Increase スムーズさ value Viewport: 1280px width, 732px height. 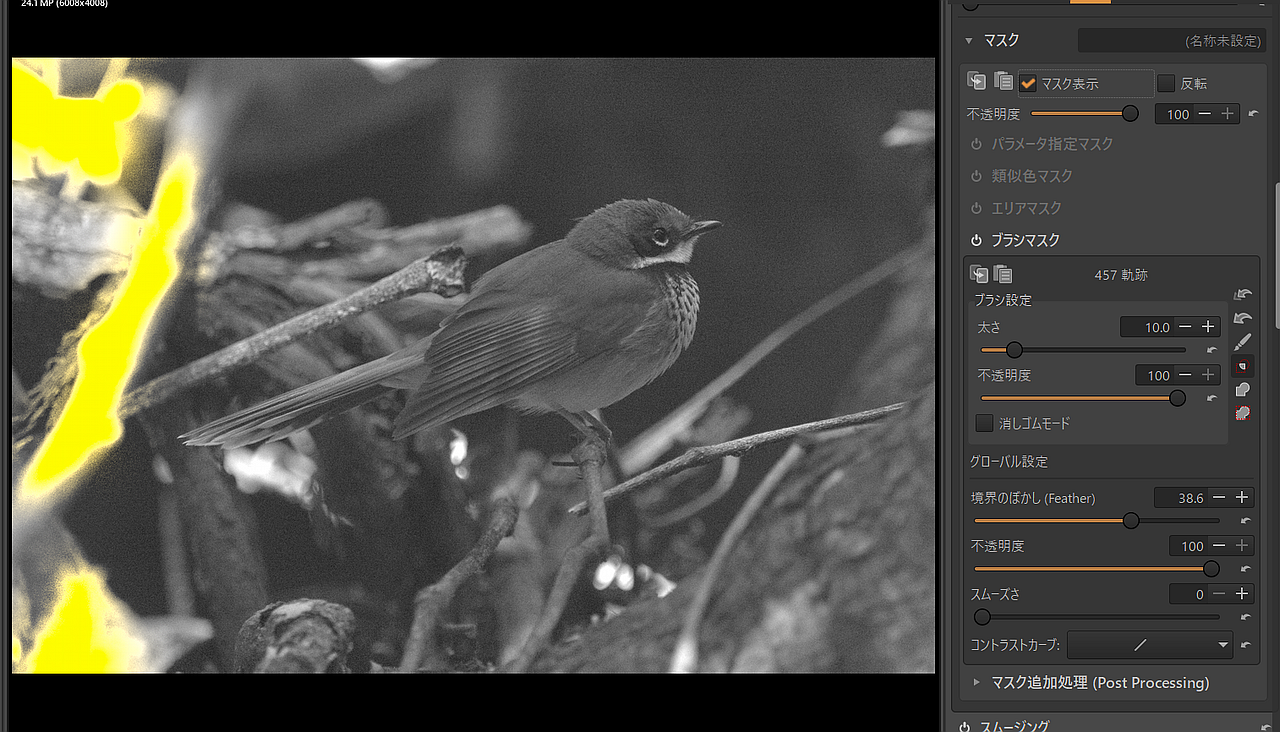tap(1242, 593)
